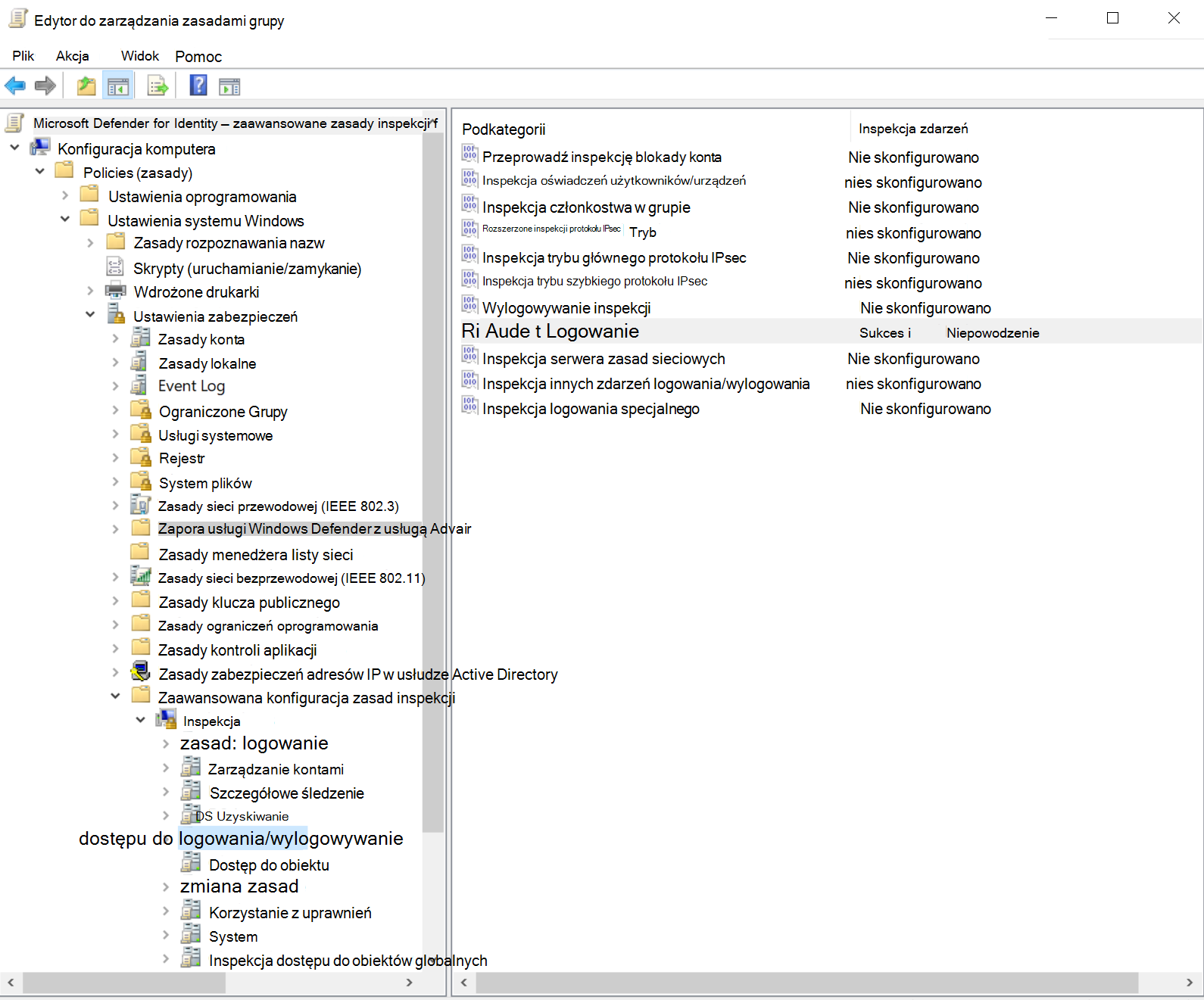Collapse the Policies (zasady) node
1204x1000 pixels.
coord(40,172)
